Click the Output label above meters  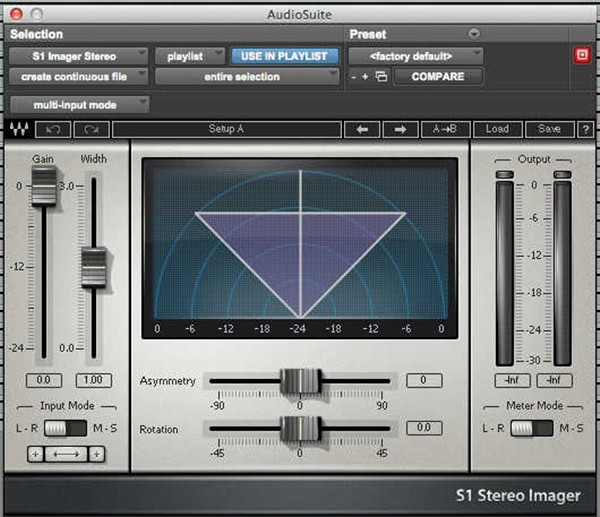pos(534,159)
